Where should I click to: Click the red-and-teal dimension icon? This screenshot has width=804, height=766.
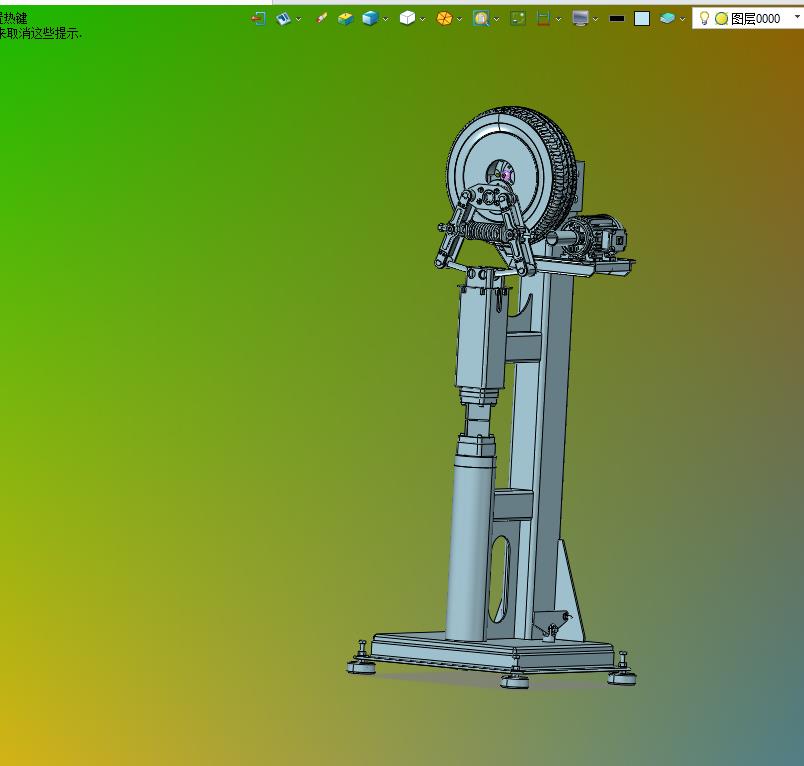click(x=543, y=19)
